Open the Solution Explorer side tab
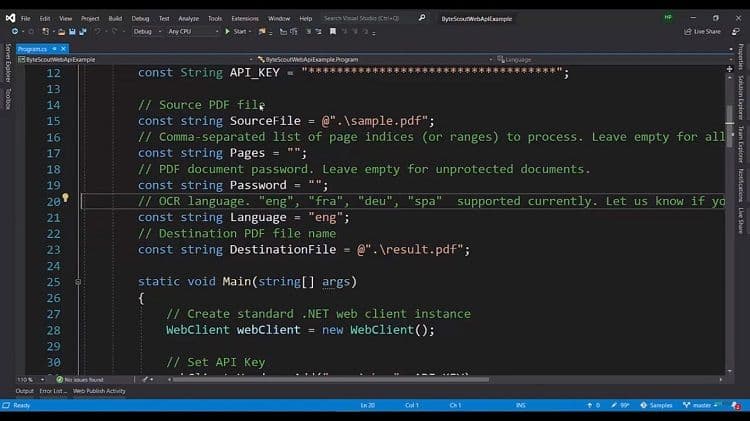Screen dimensions: 750x421 pyautogui.click(x=741, y=97)
